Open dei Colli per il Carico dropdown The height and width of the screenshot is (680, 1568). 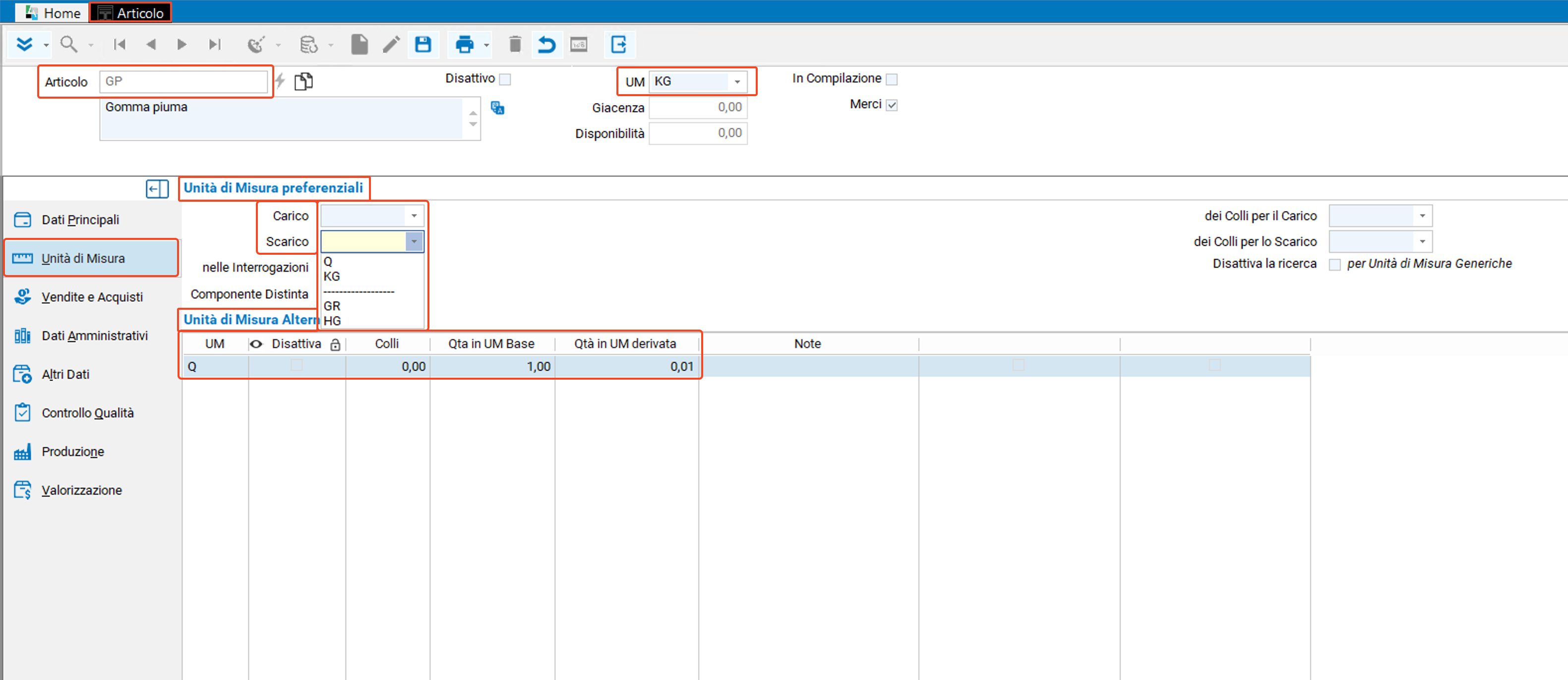(x=1423, y=216)
